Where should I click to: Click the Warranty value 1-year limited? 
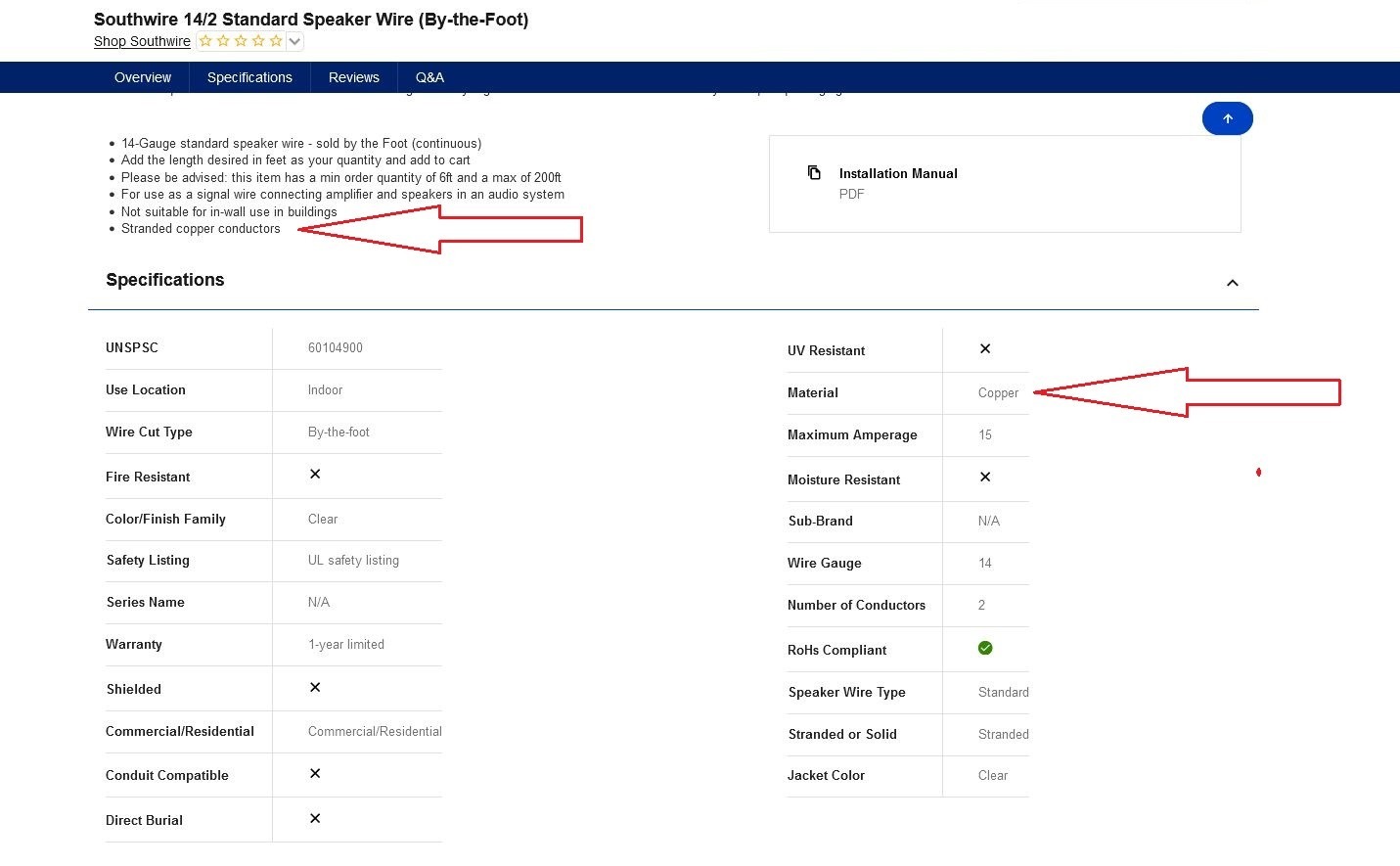click(x=346, y=644)
